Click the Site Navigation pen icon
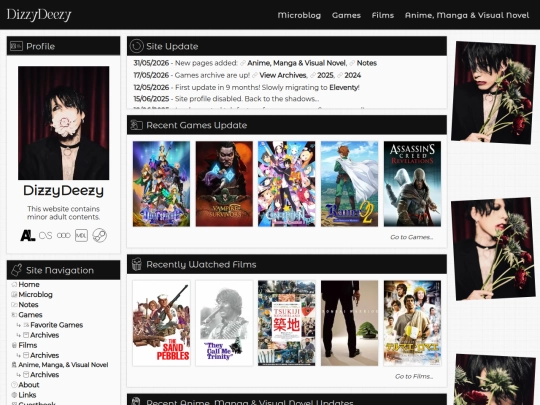 [17, 270]
